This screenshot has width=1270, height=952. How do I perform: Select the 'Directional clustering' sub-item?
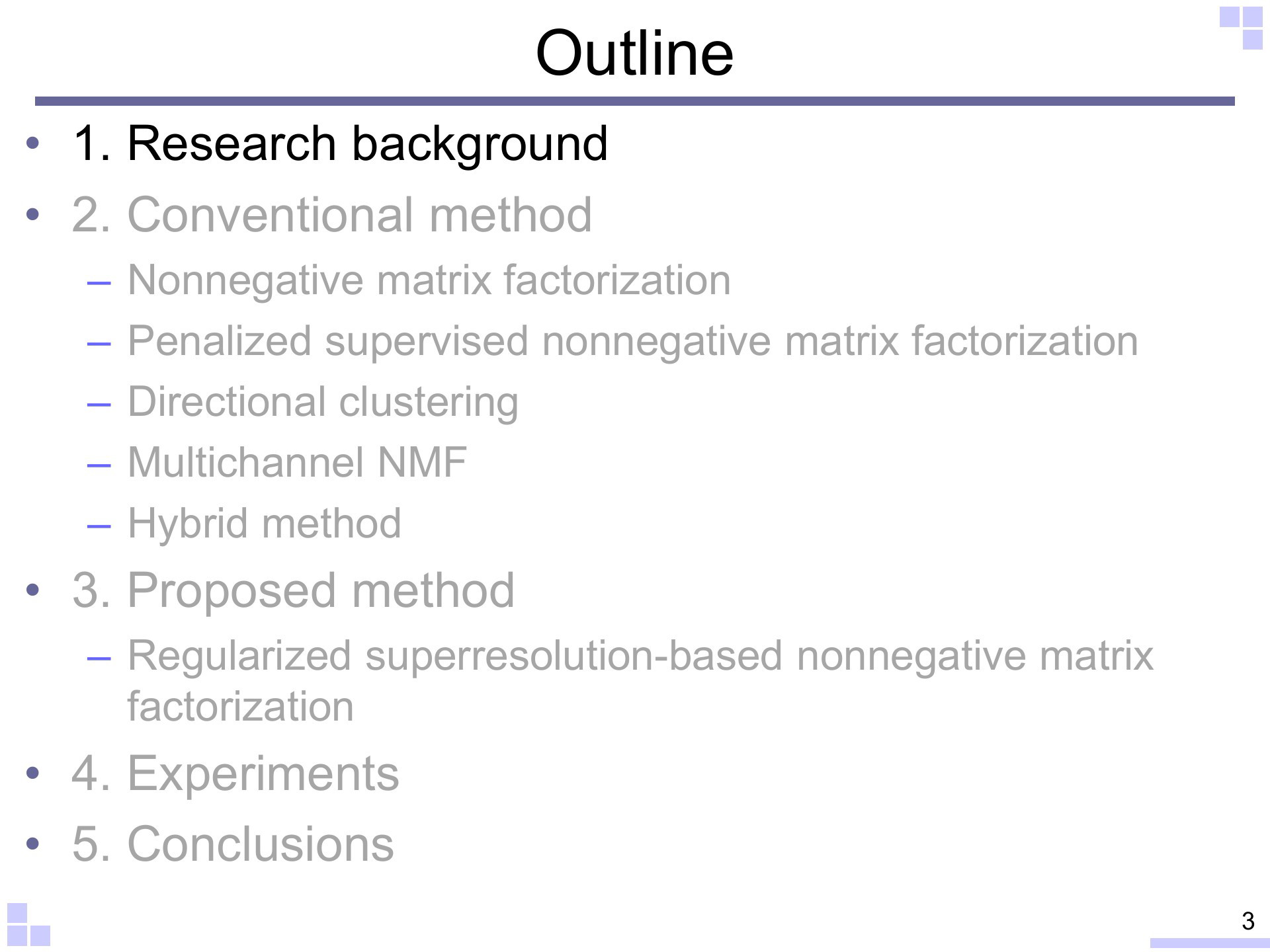323,402
